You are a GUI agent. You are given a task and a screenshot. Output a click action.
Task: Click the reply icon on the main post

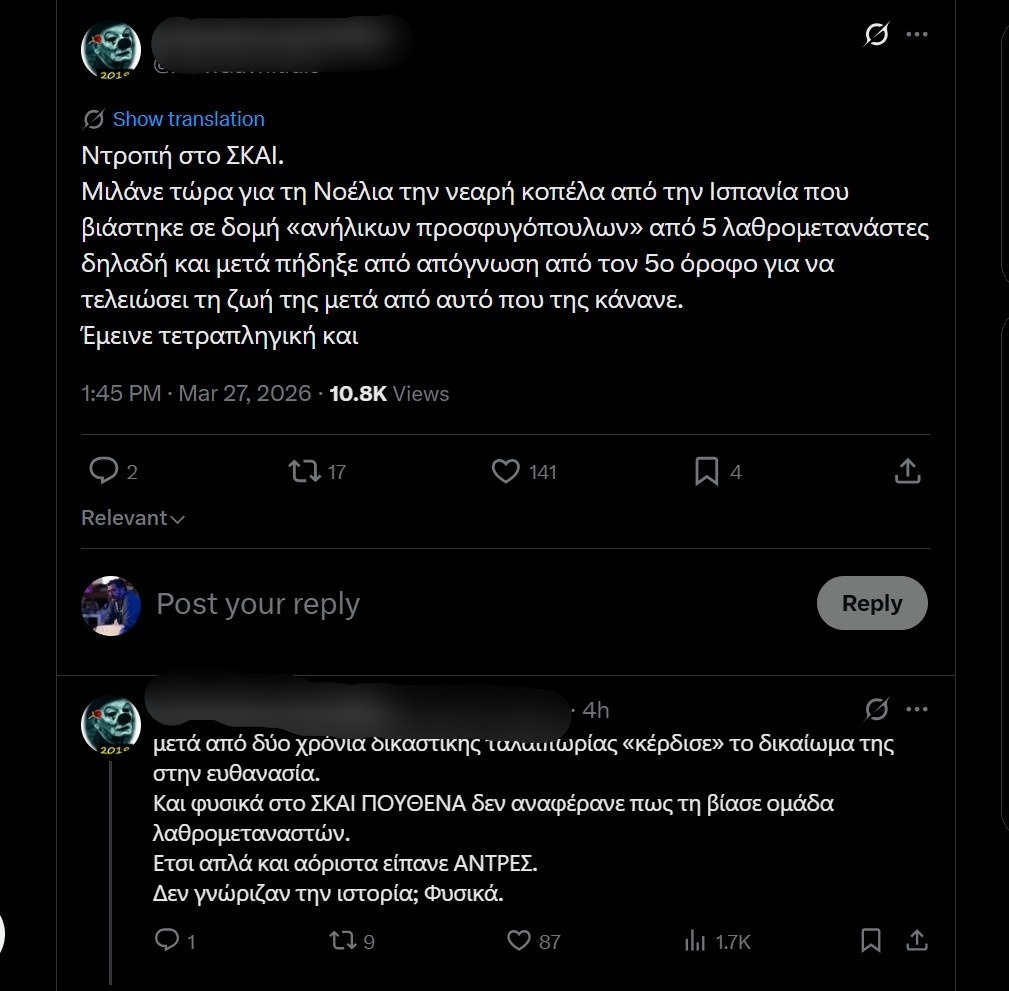104,471
